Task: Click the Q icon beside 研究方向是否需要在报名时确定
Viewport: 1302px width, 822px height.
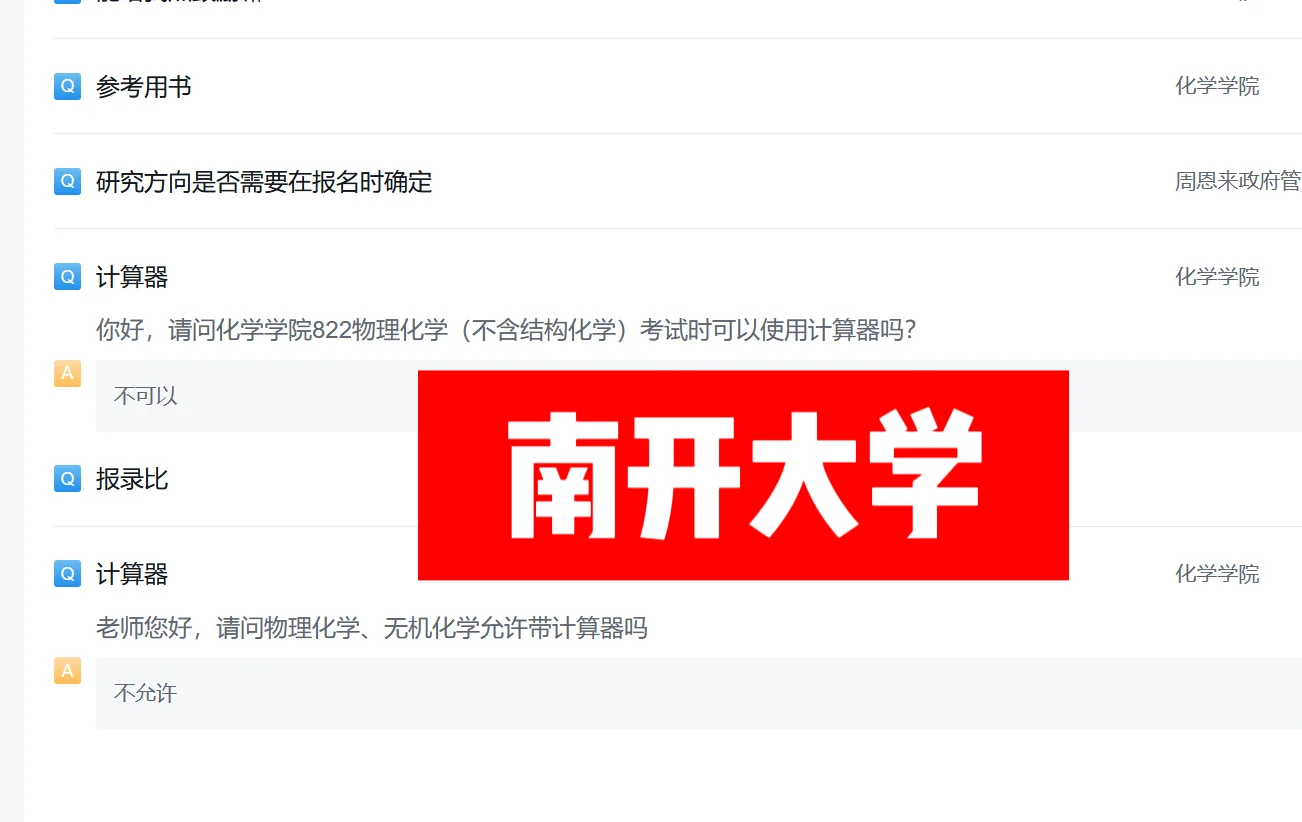Action: coord(67,181)
